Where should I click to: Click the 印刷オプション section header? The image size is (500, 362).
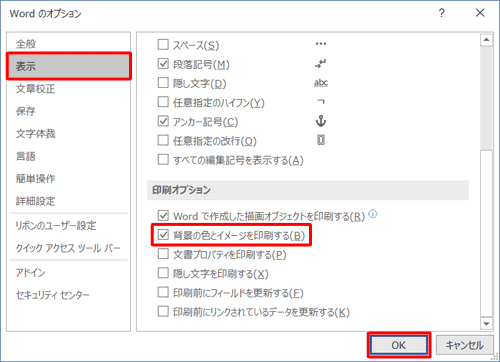(x=308, y=190)
